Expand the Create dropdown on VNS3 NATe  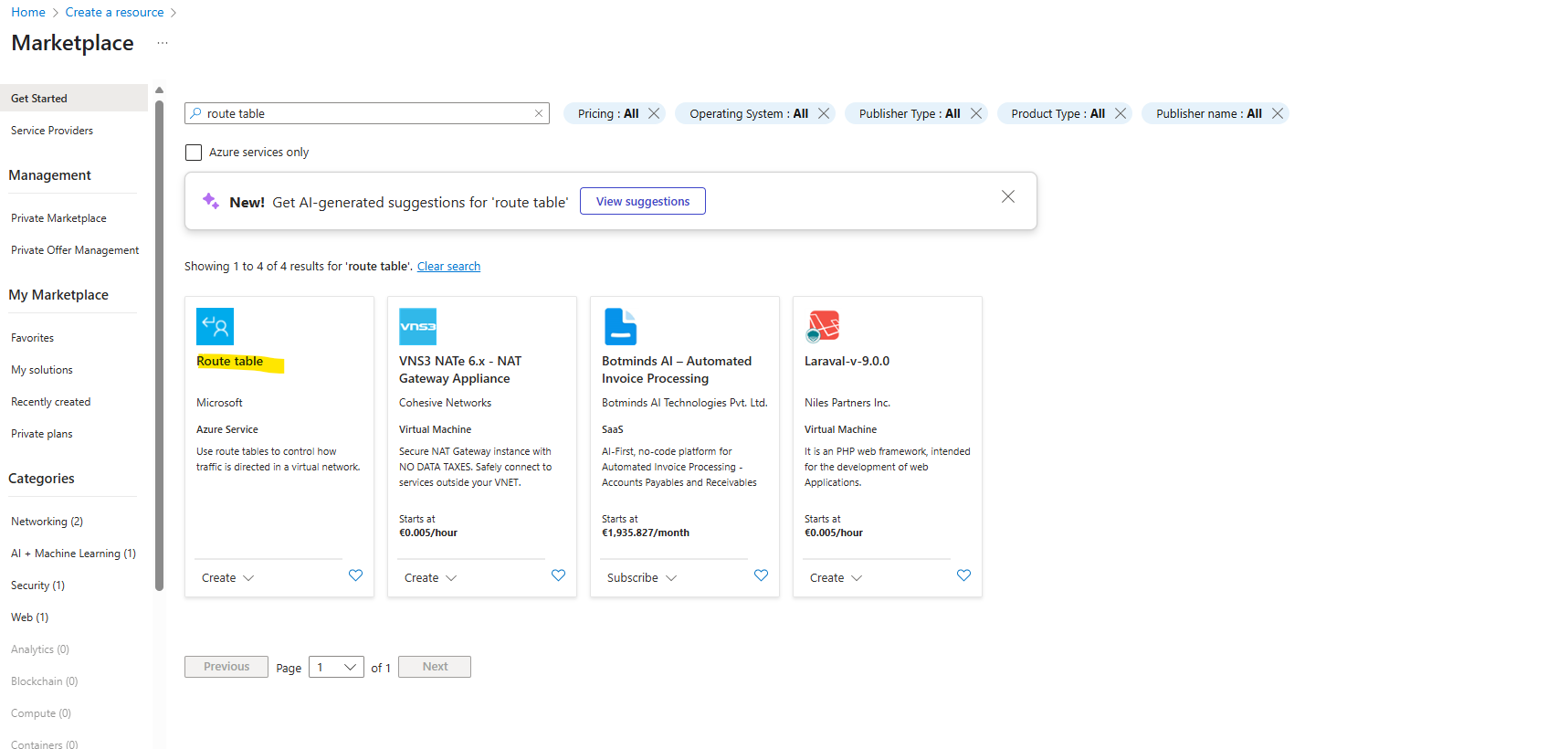tap(431, 578)
